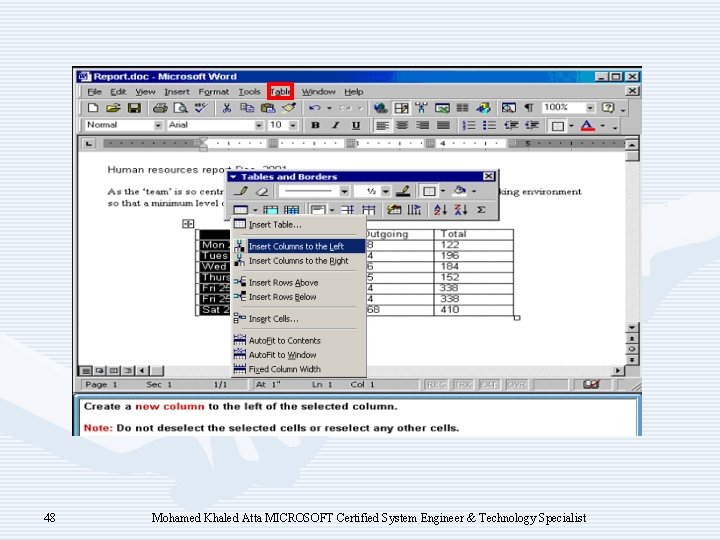Choose Insert Rows Above
This screenshot has width=720, height=540.
[298, 282]
